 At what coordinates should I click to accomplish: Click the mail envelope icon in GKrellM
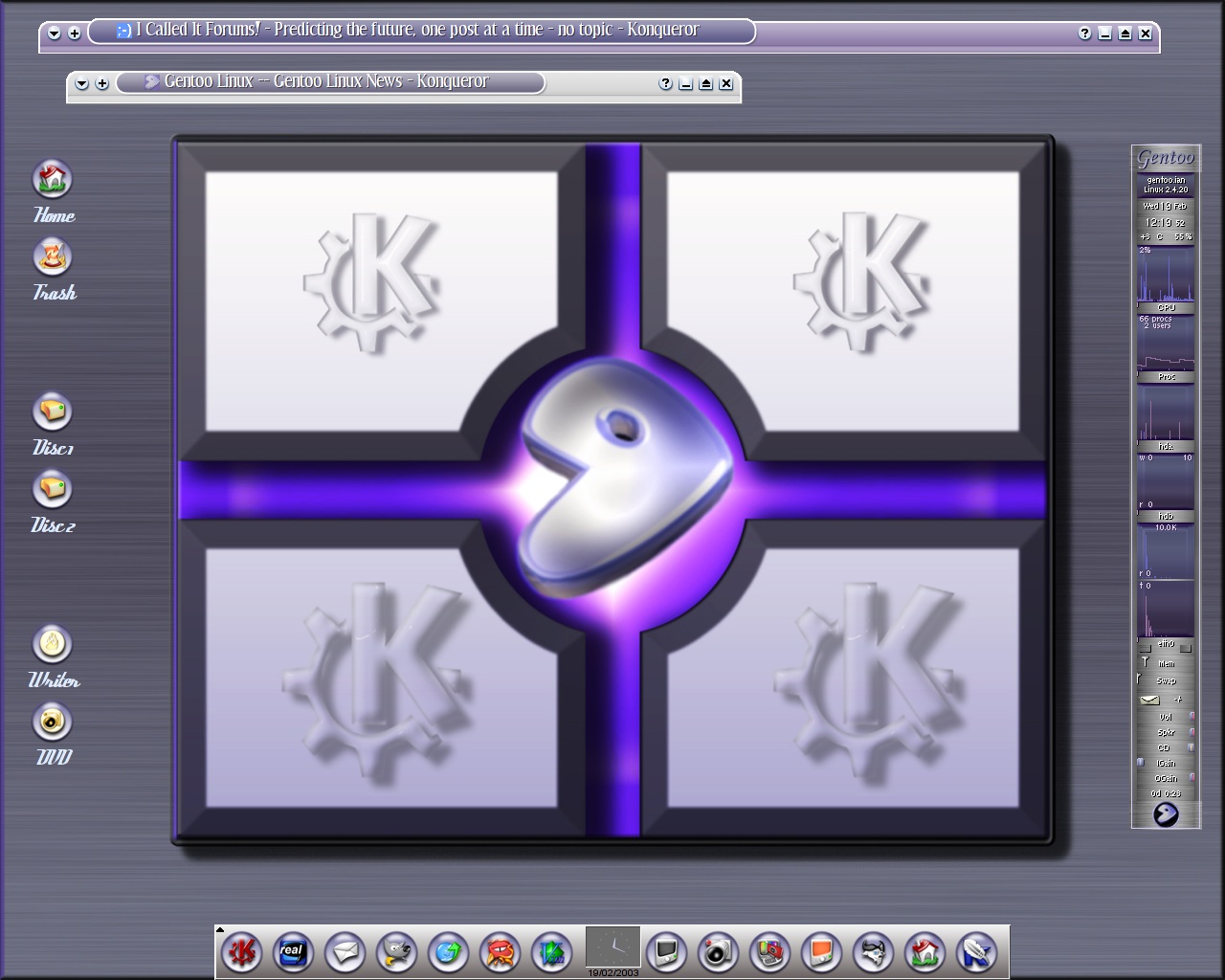pyautogui.click(x=1149, y=700)
